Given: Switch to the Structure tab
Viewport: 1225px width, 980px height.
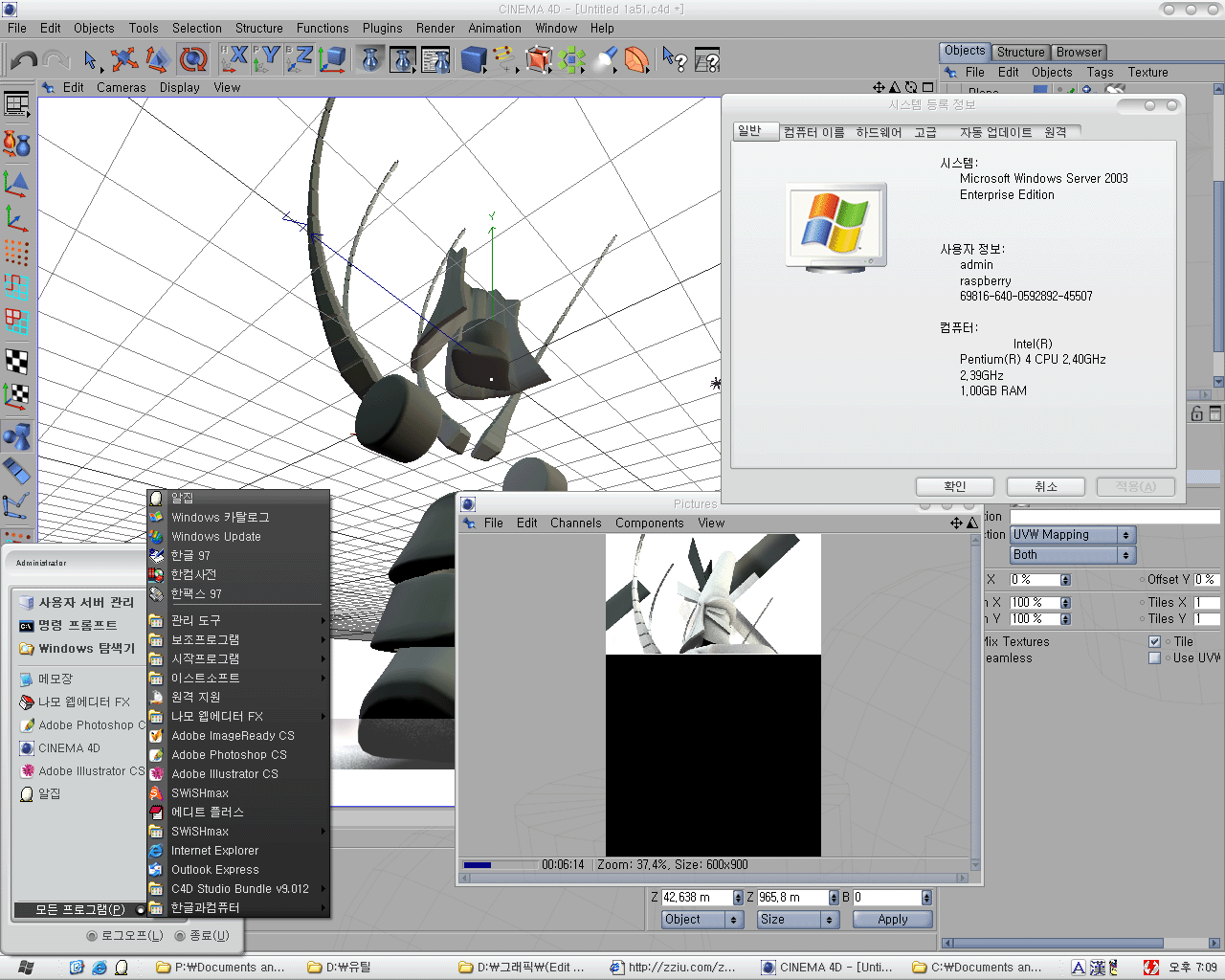Looking at the screenshot, I should (1020, 53).
